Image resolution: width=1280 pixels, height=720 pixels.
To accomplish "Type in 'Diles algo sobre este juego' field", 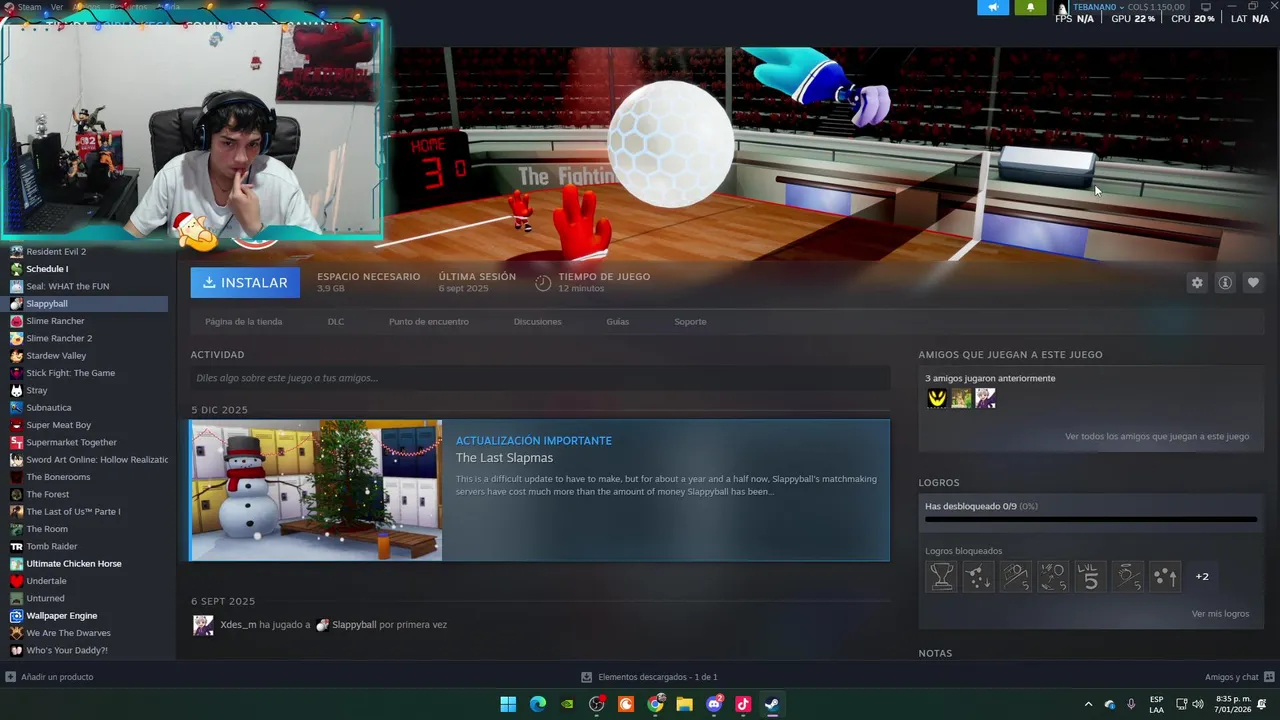I will (x=540, y=378).
